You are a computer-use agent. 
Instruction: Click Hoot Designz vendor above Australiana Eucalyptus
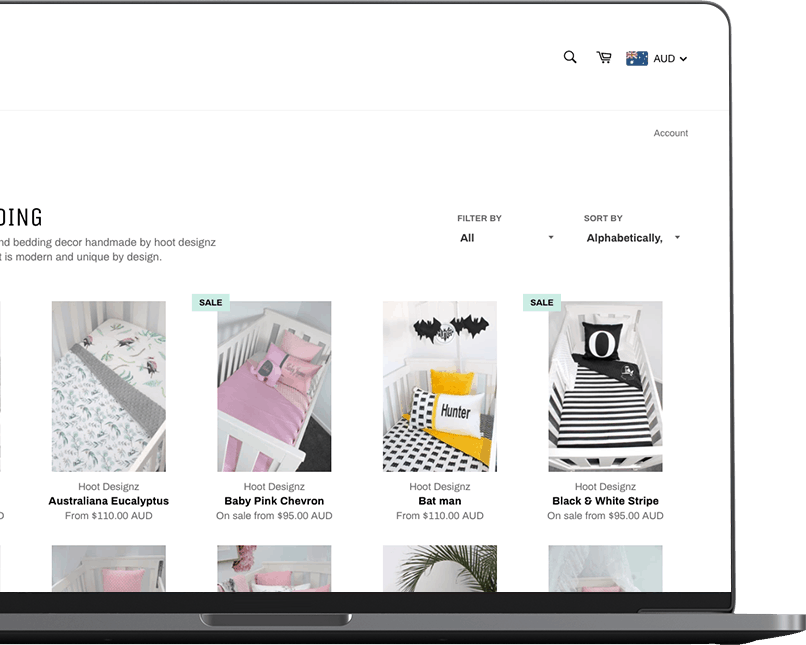pos(108,487)
